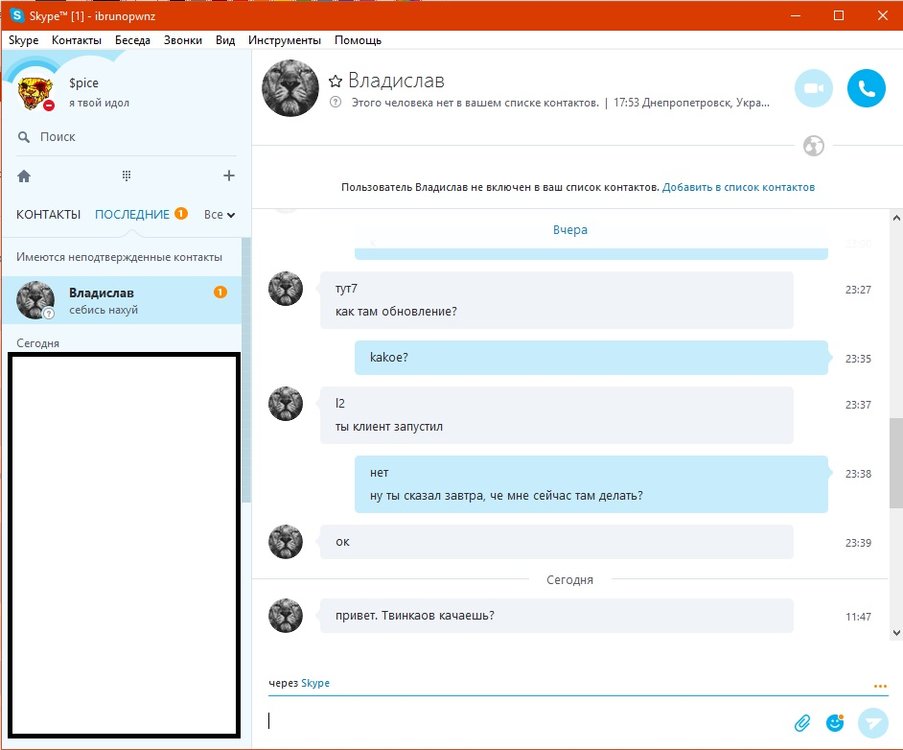Open the Инструменты menu
This screenshot has width=903, height=750.
(285, 40)
